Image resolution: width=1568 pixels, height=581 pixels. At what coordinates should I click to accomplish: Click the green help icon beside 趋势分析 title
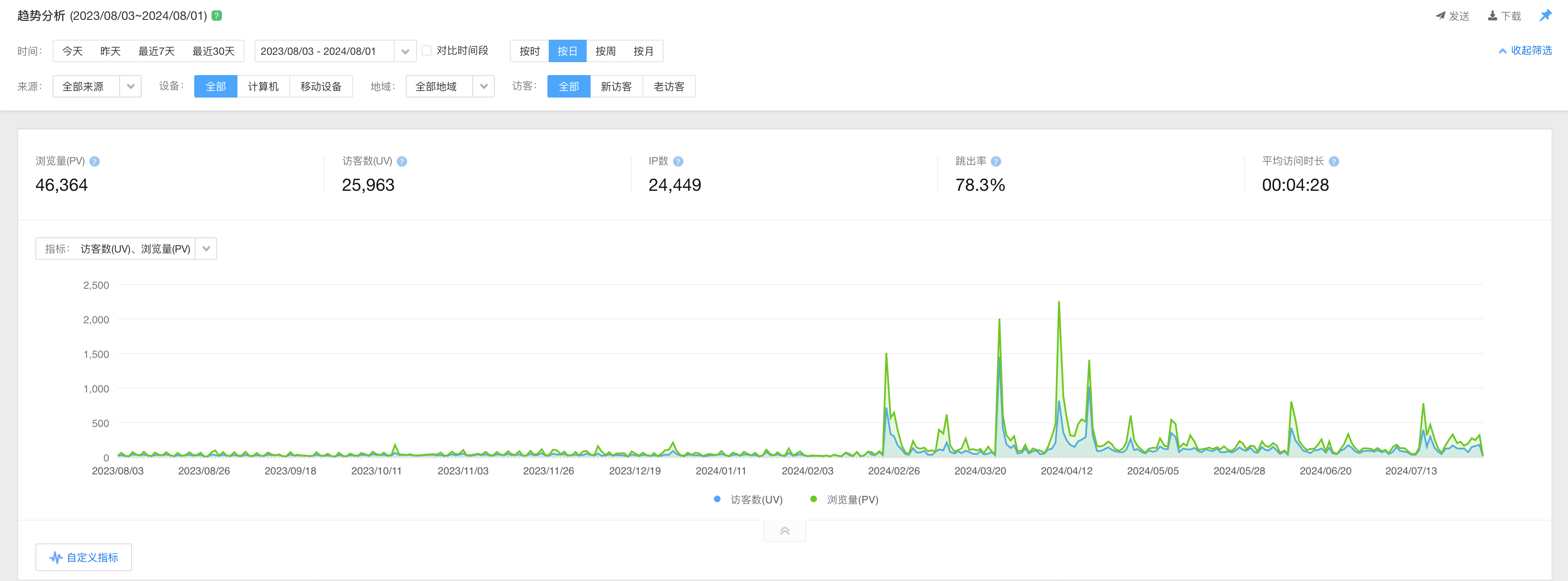click(217, 16)
